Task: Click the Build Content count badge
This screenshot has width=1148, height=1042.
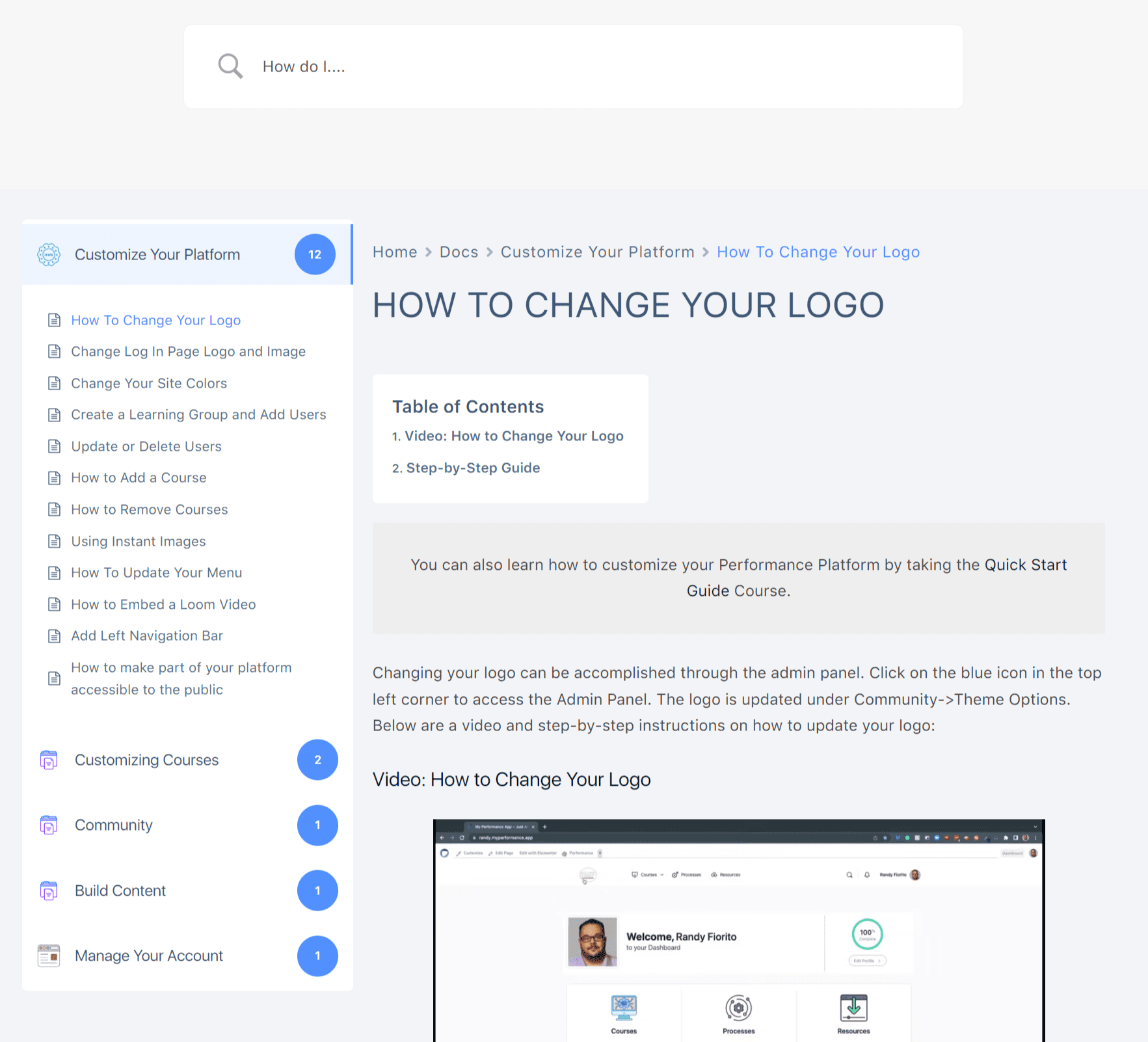Action: pyautogui.click(x=317, y=890)
